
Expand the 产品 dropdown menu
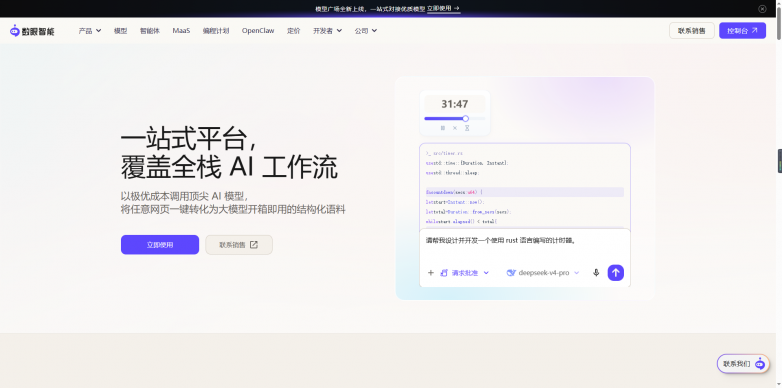click(90, 31)
